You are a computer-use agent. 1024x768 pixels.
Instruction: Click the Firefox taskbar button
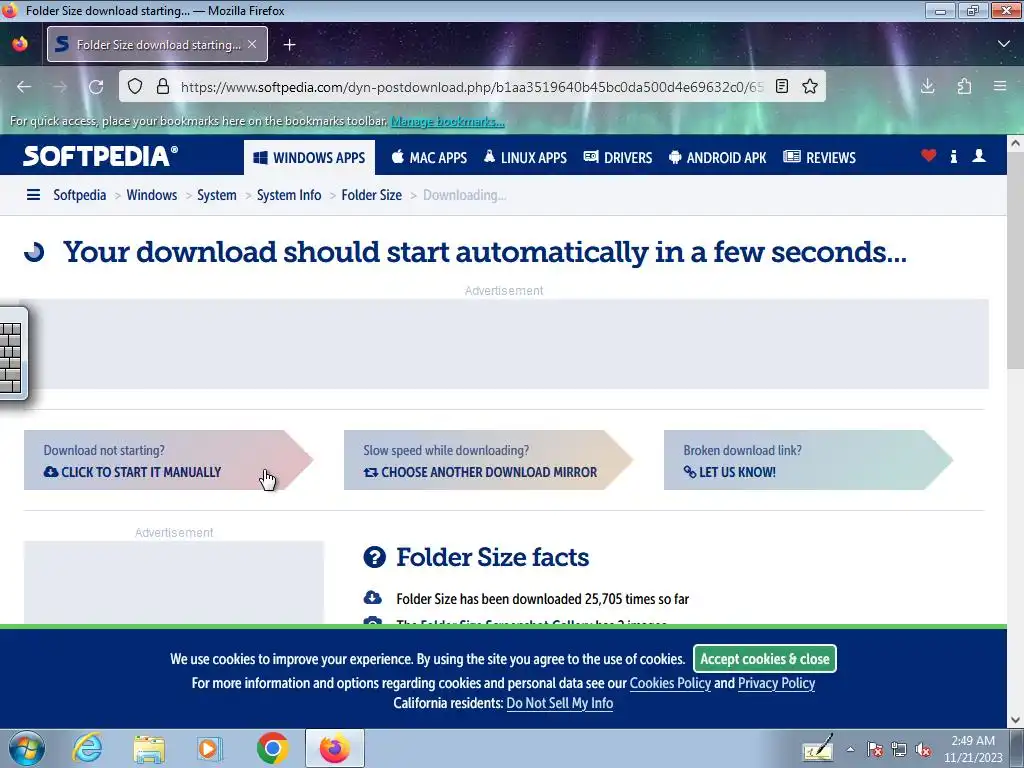click(334, 748)
